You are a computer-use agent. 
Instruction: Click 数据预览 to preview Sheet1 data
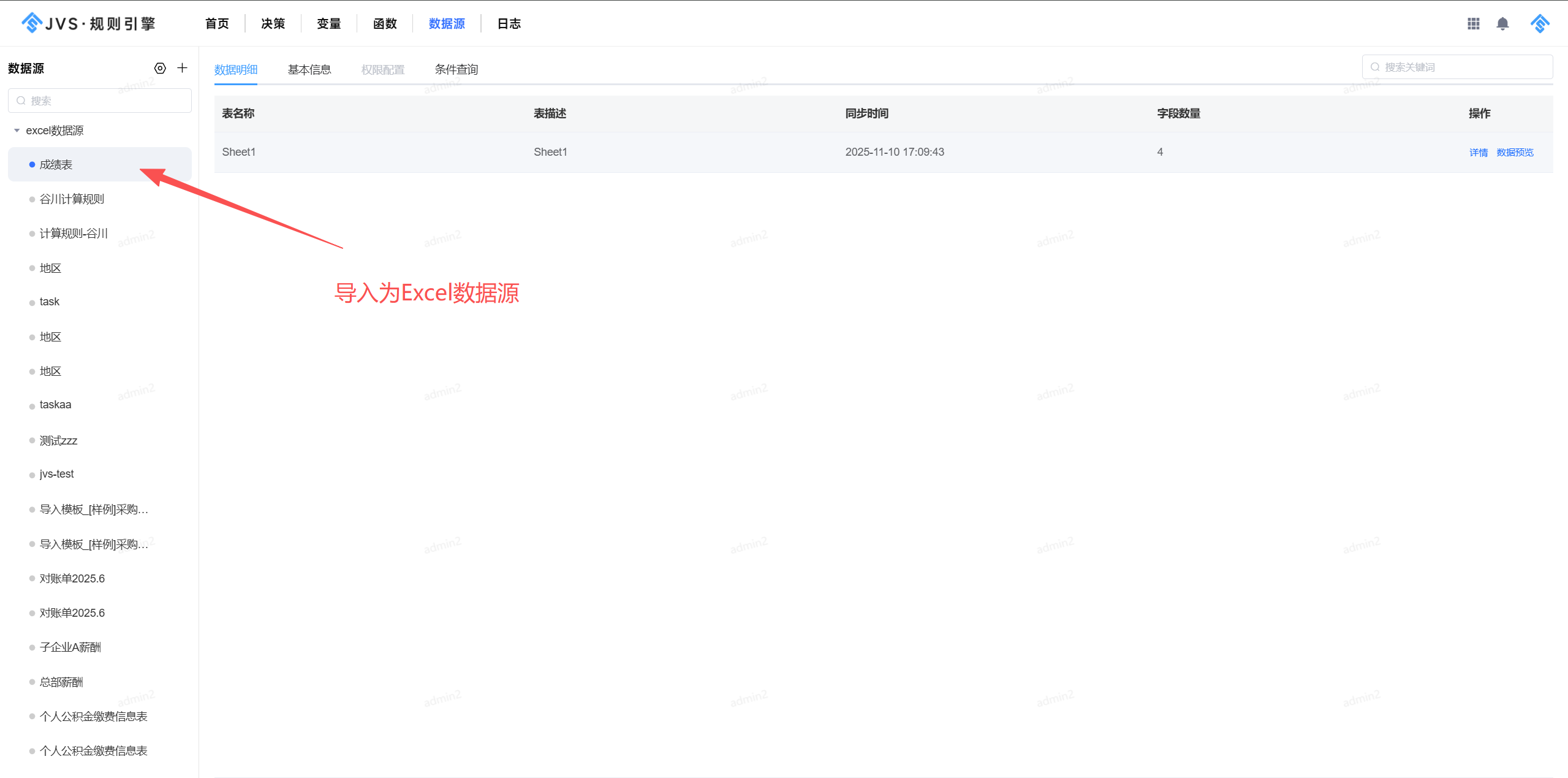(1514, 151)
